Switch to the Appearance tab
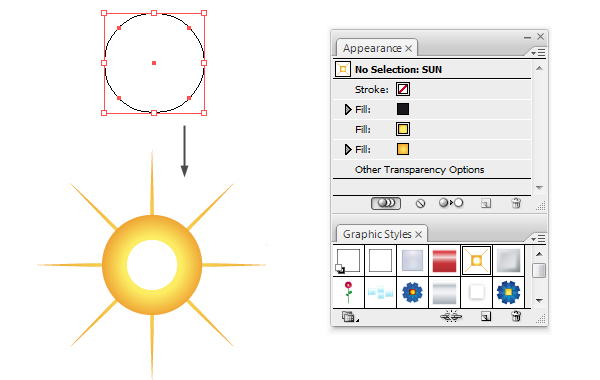The image size is (600, 380). coord(372,48)
